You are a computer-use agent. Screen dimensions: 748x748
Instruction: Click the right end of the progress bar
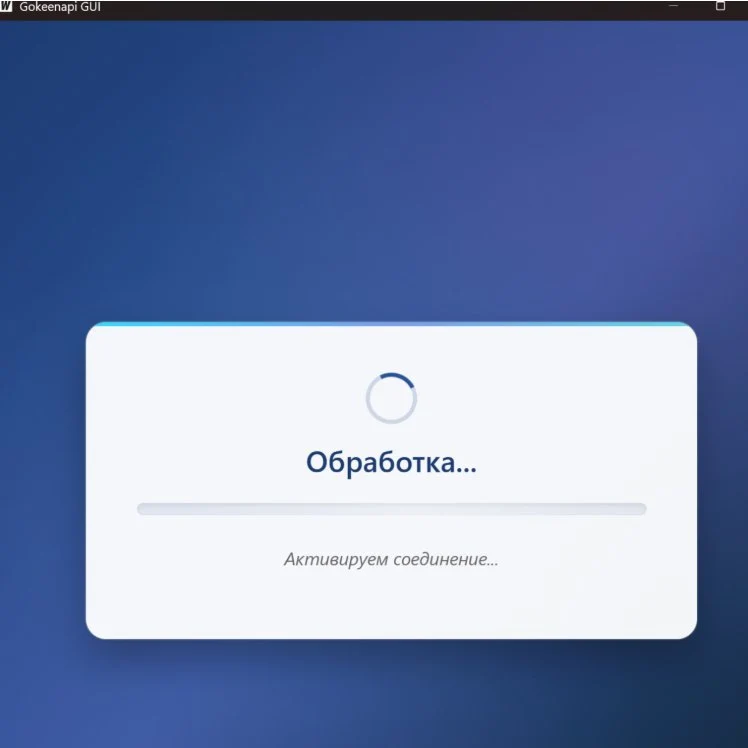point(640,509)
